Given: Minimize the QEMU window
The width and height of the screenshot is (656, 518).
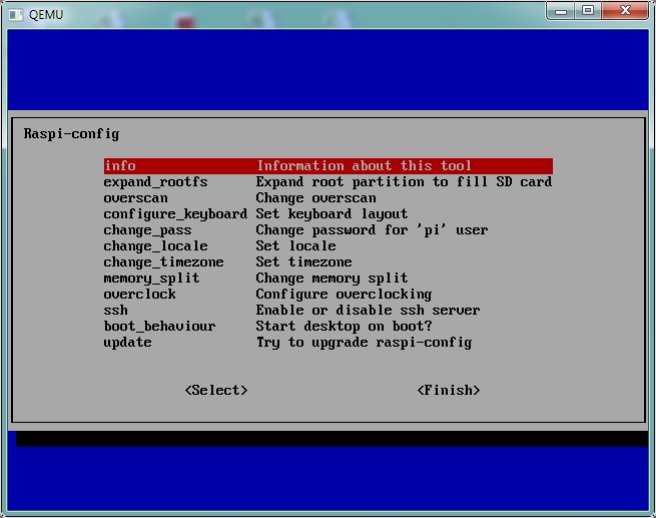Looking at the screenshot, I should pyautogui.click(x=561, y=10).
